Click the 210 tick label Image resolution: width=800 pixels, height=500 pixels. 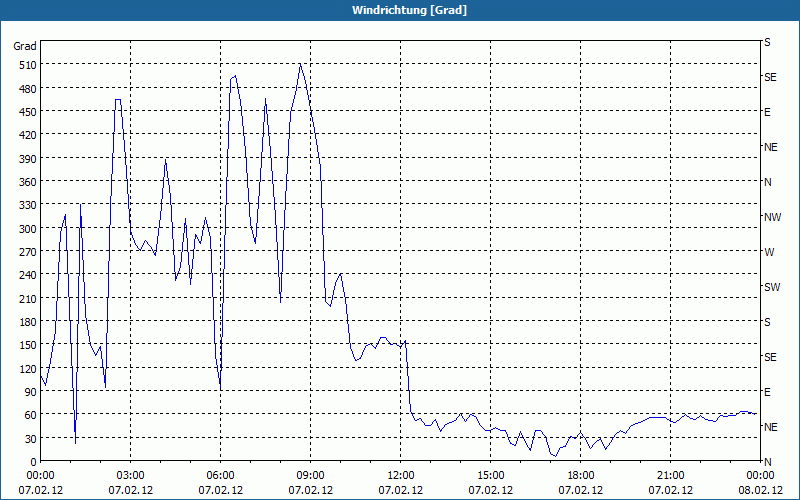pyautogui.click(x=28, y=298)
